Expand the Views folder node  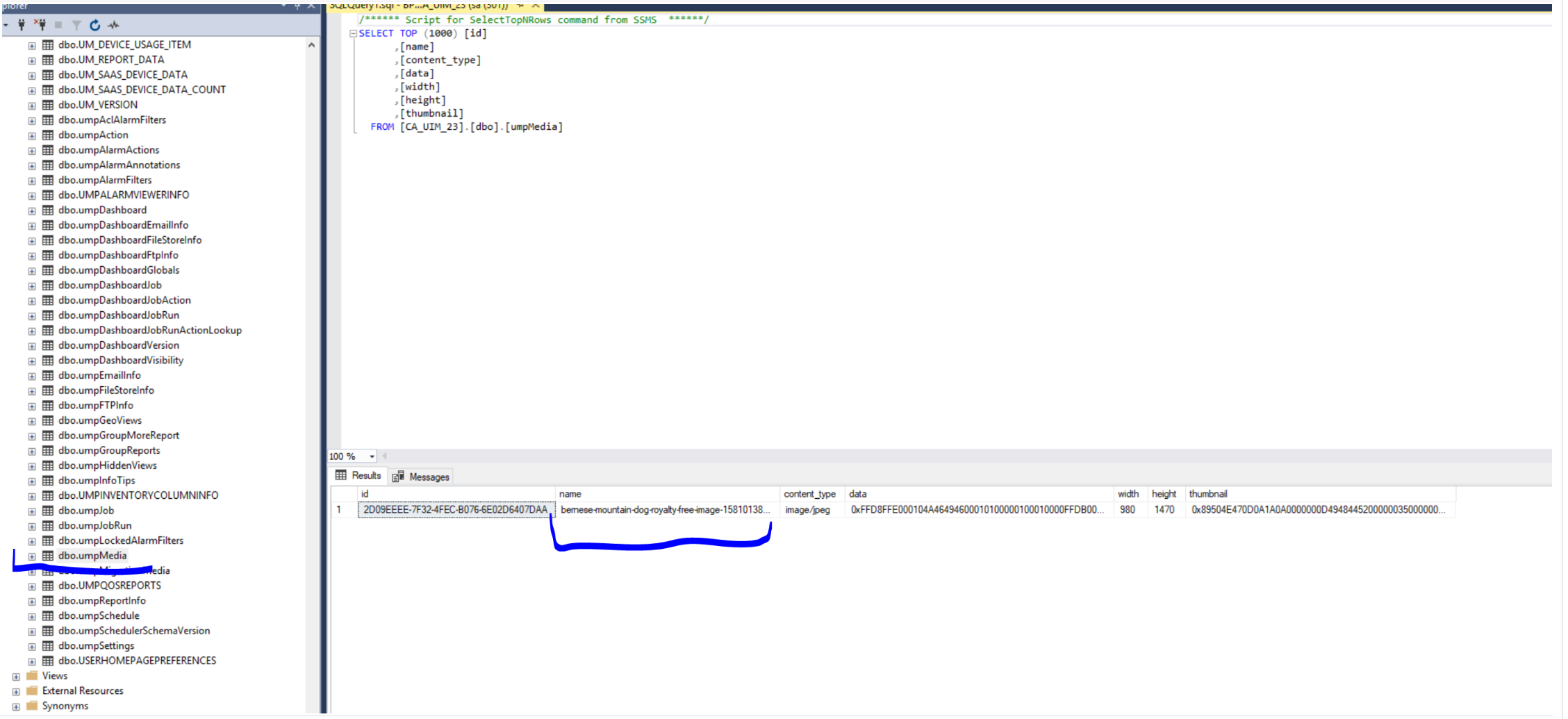pyautogui.click(x=16, y=677)
